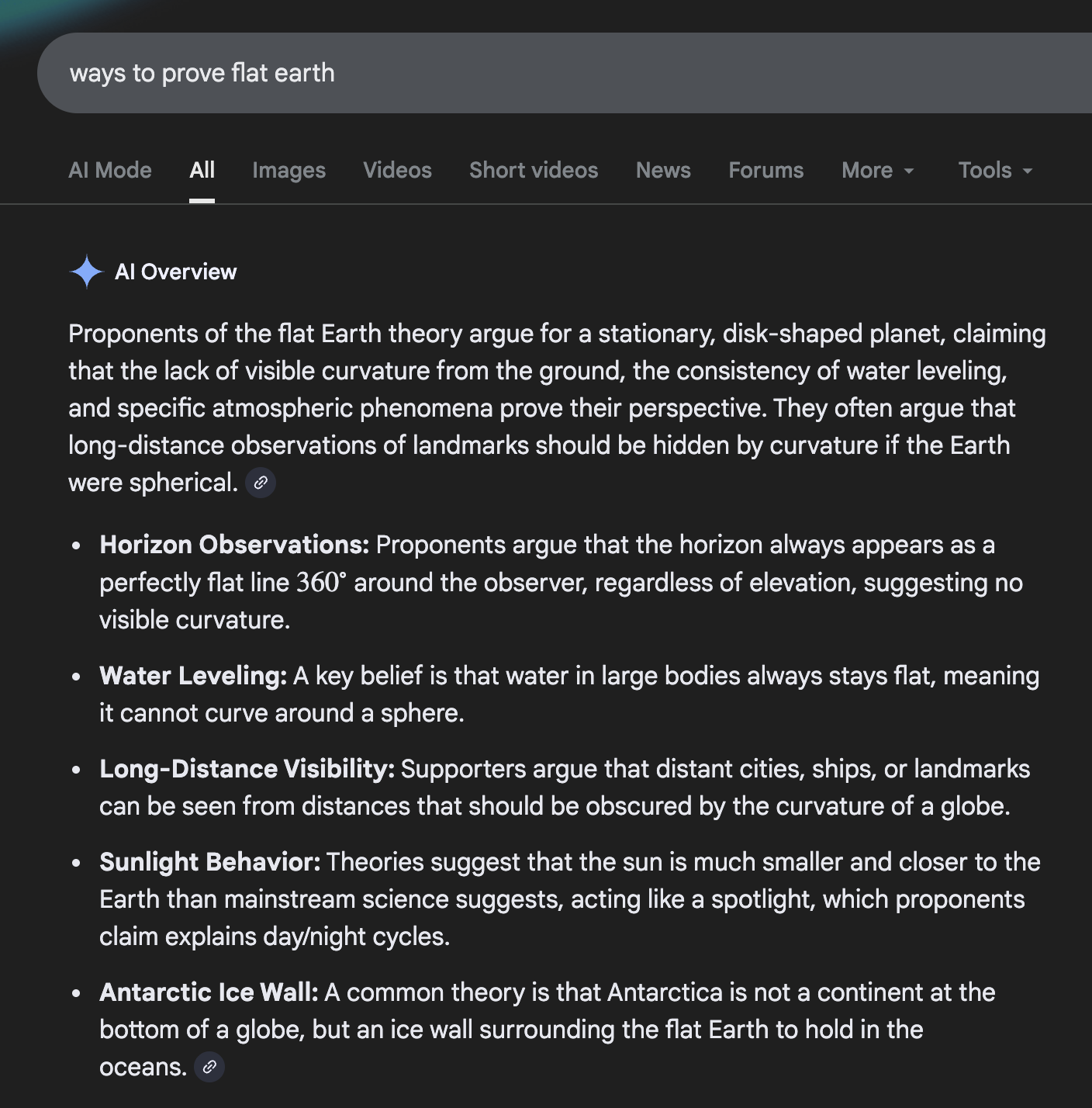Open the Forums tab
This screenshot has width=1092, height=1108.
click(x=766, y=170)
